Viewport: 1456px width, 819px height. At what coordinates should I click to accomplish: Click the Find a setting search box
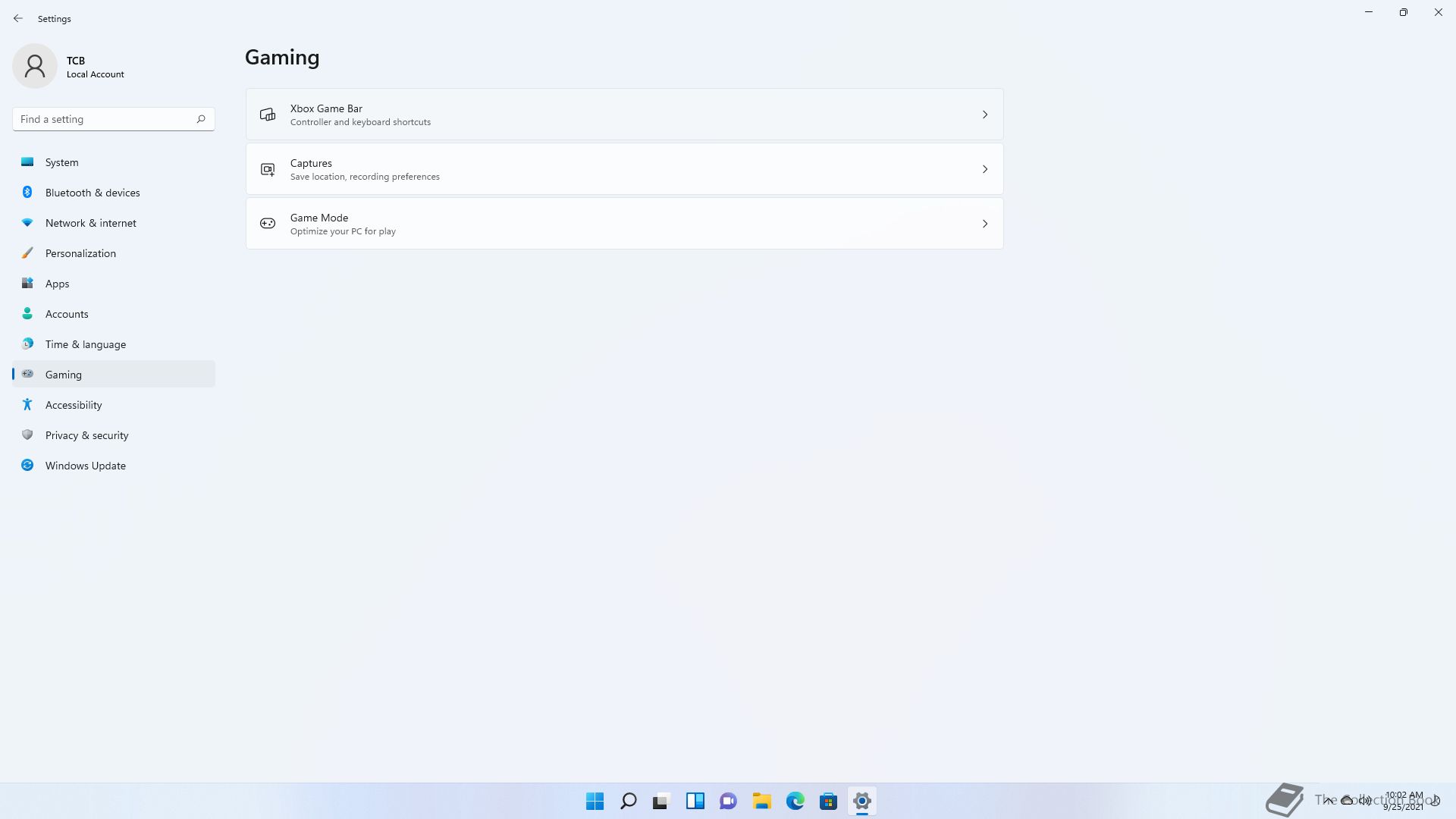pos(114,119)
